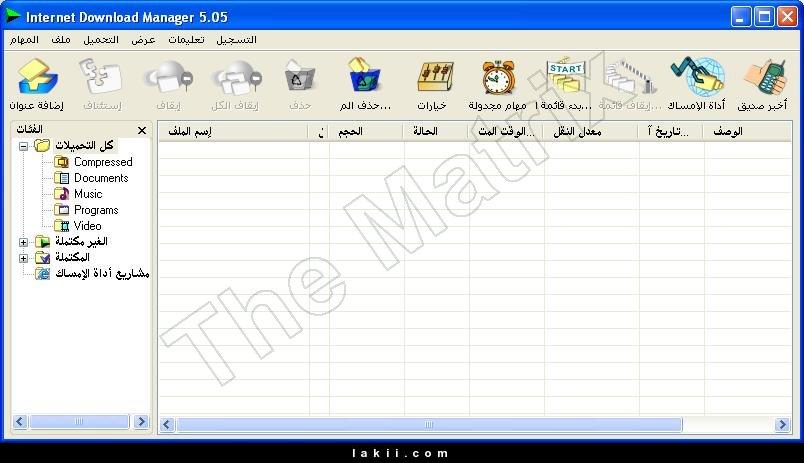The image size is (804, 463).
Task: Sort by Status (الحالة) column header
Action: 436,131
